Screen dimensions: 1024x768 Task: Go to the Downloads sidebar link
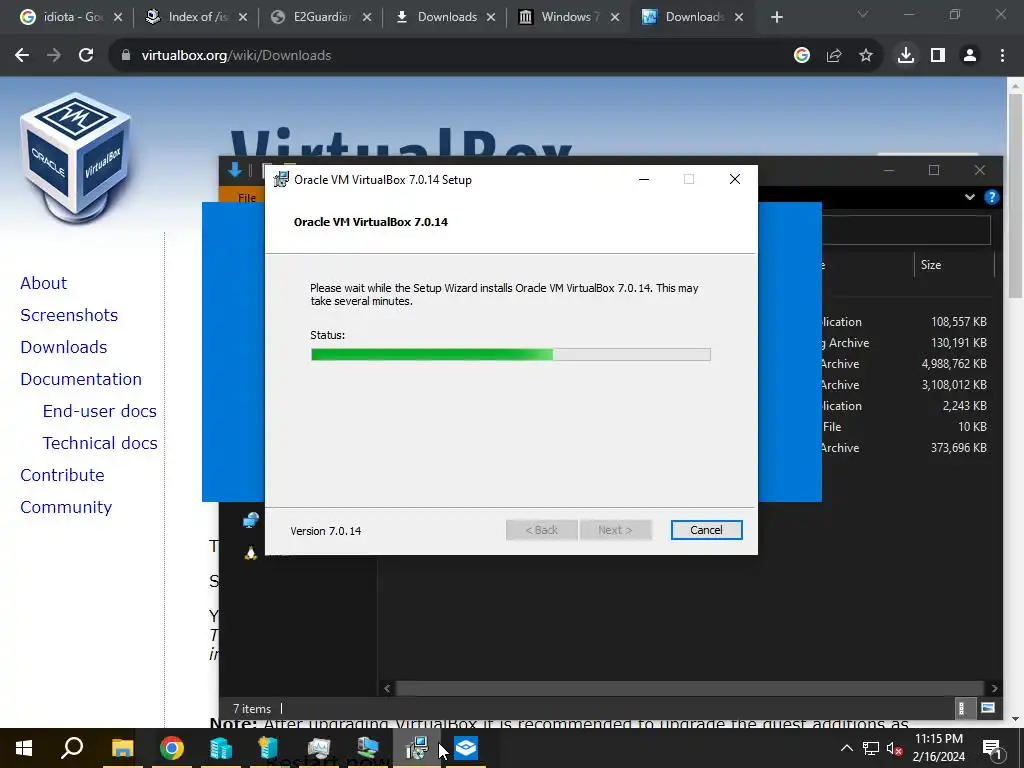click(64, 347)
